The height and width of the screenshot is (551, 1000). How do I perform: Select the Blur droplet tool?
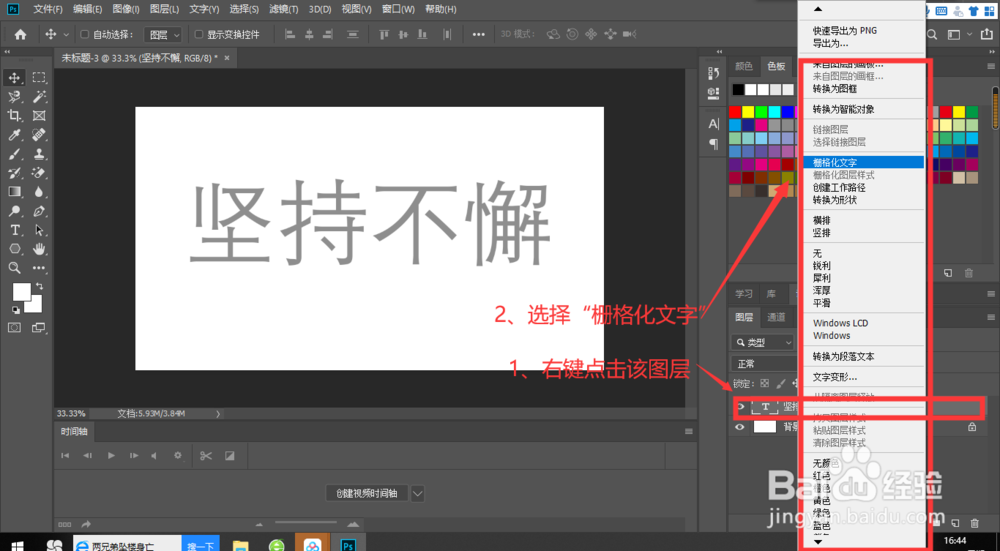click(x=39, y=191)
